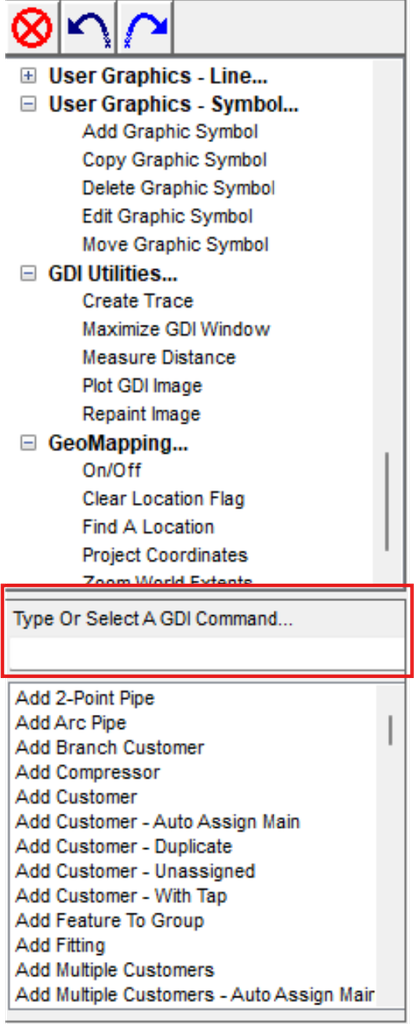Choose Maximize GDI Window item
The width and height of the screenshot is (414, 1024).
176,329
